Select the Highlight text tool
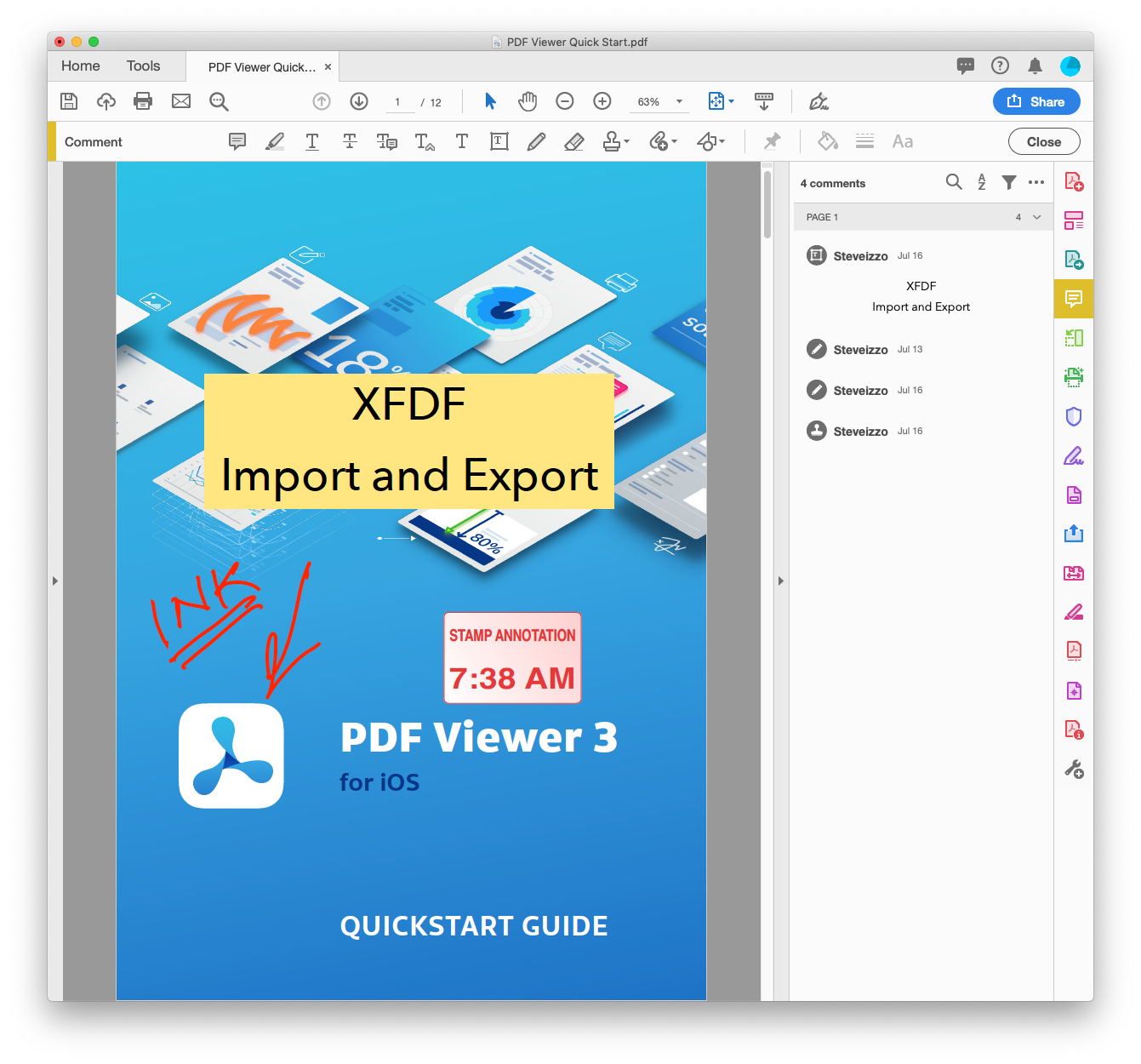The width and height of the screenshot is (1141, 1064). coord(275,141)
